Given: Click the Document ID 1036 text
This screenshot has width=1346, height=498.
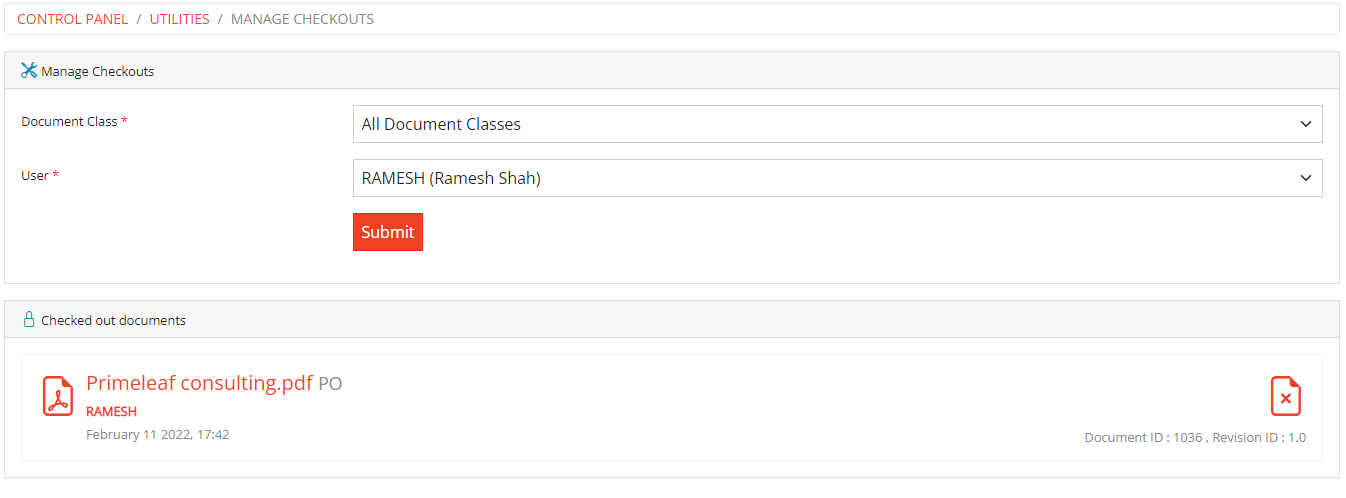Looking at the screenshot, I should coord(1143,438).
